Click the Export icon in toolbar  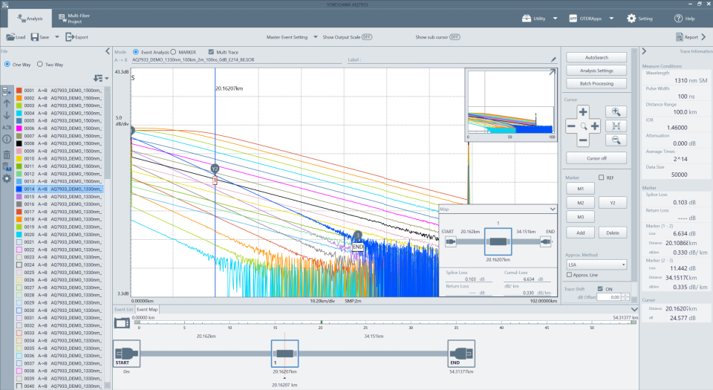coord(70,37)
